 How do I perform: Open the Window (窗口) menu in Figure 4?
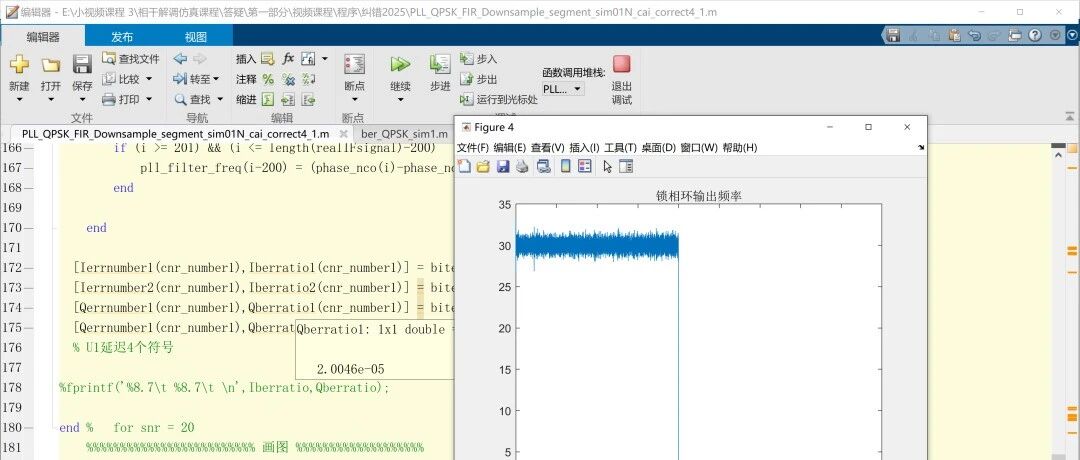click(699, 147)
